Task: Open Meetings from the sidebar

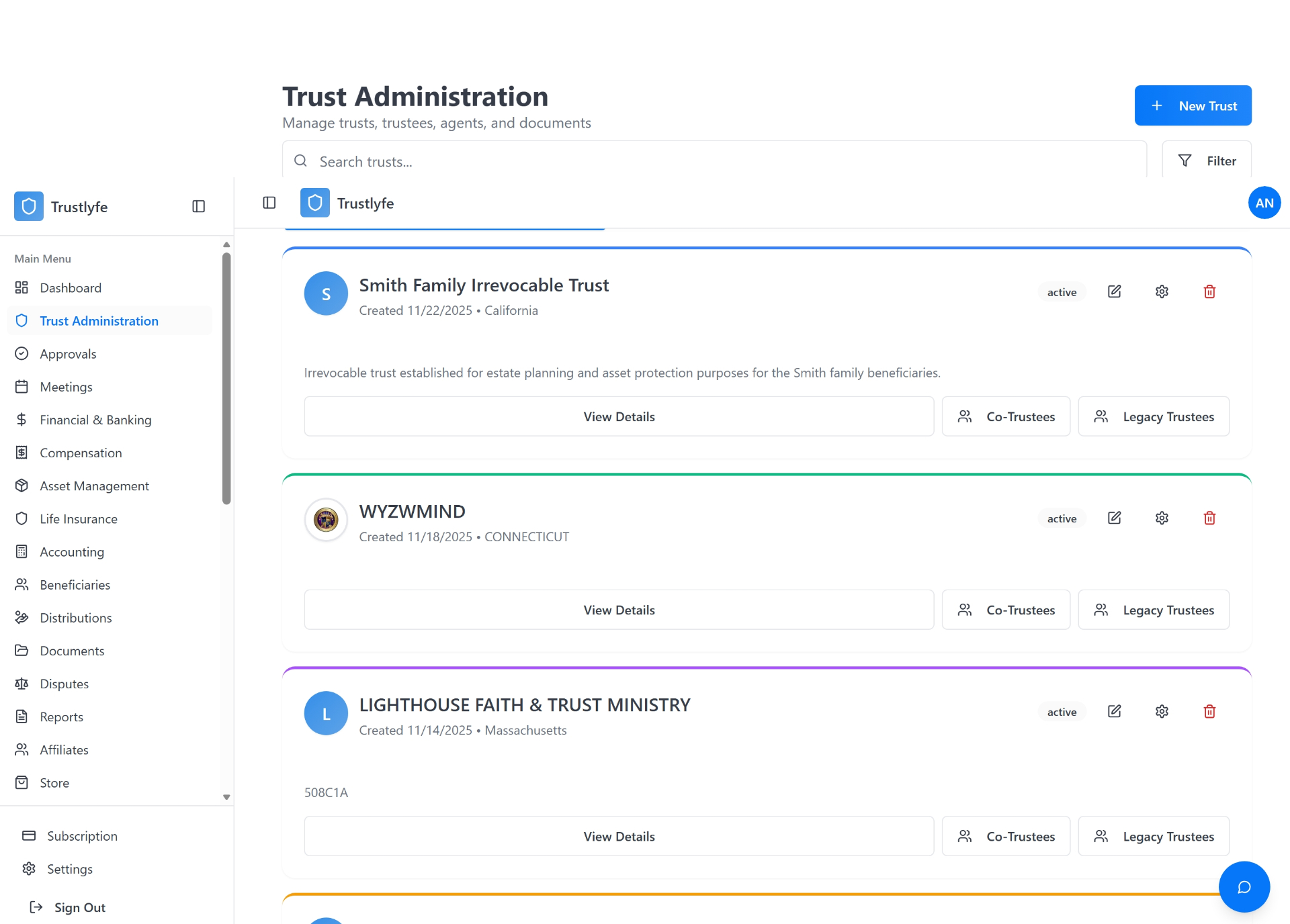Action: pyautogui.click(x=110, y=386)
